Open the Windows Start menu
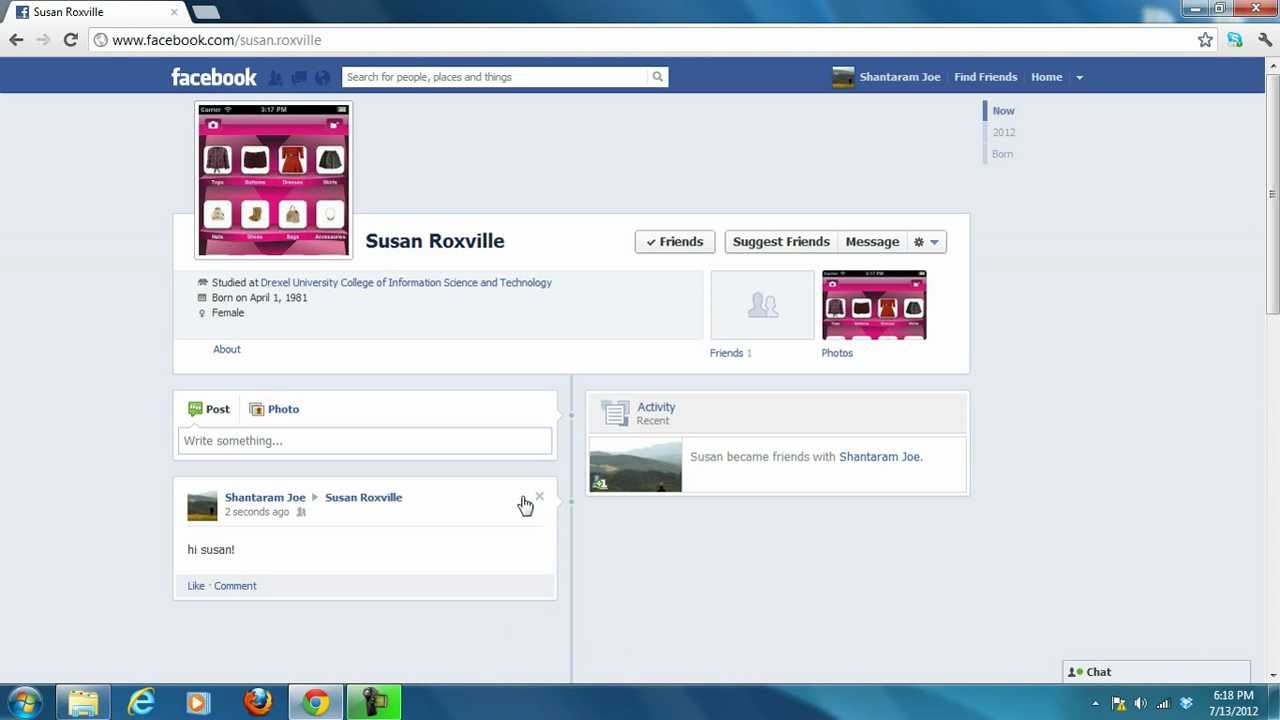This screenshot has width=1280, height=720. click(24, 702)
